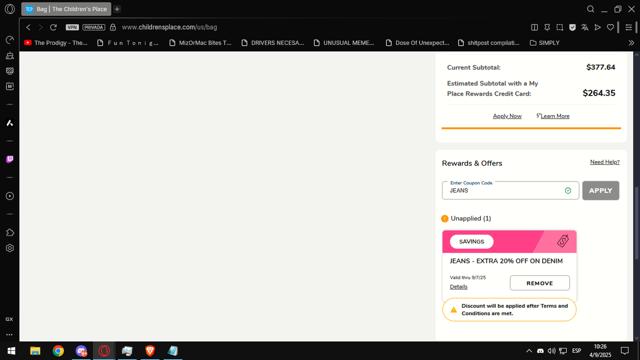Open Brave browser from the taskbar

point(150,351)
